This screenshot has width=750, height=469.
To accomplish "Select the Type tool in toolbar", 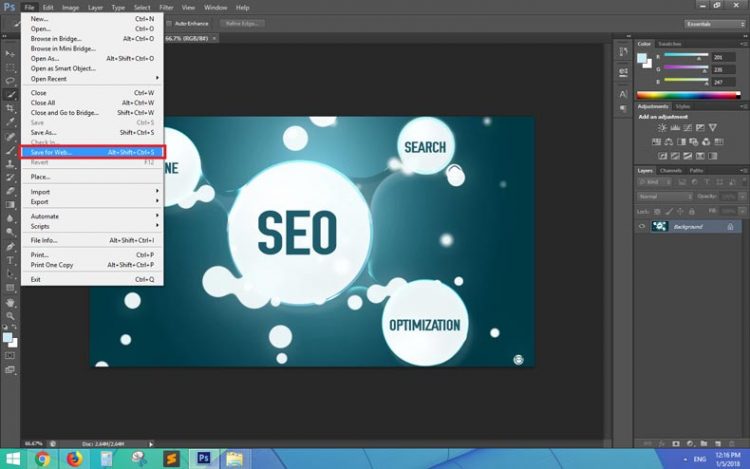I will 10,258.
